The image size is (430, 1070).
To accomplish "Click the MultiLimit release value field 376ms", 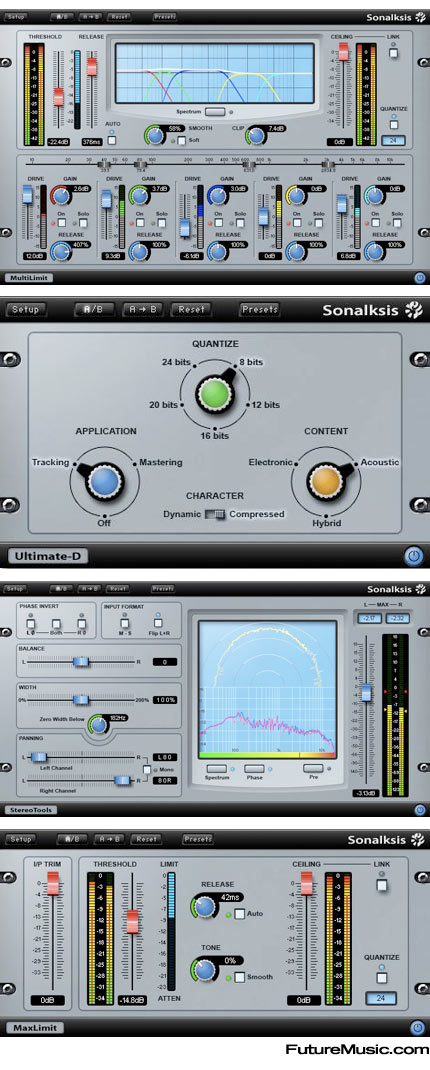I will coord(91,142).
